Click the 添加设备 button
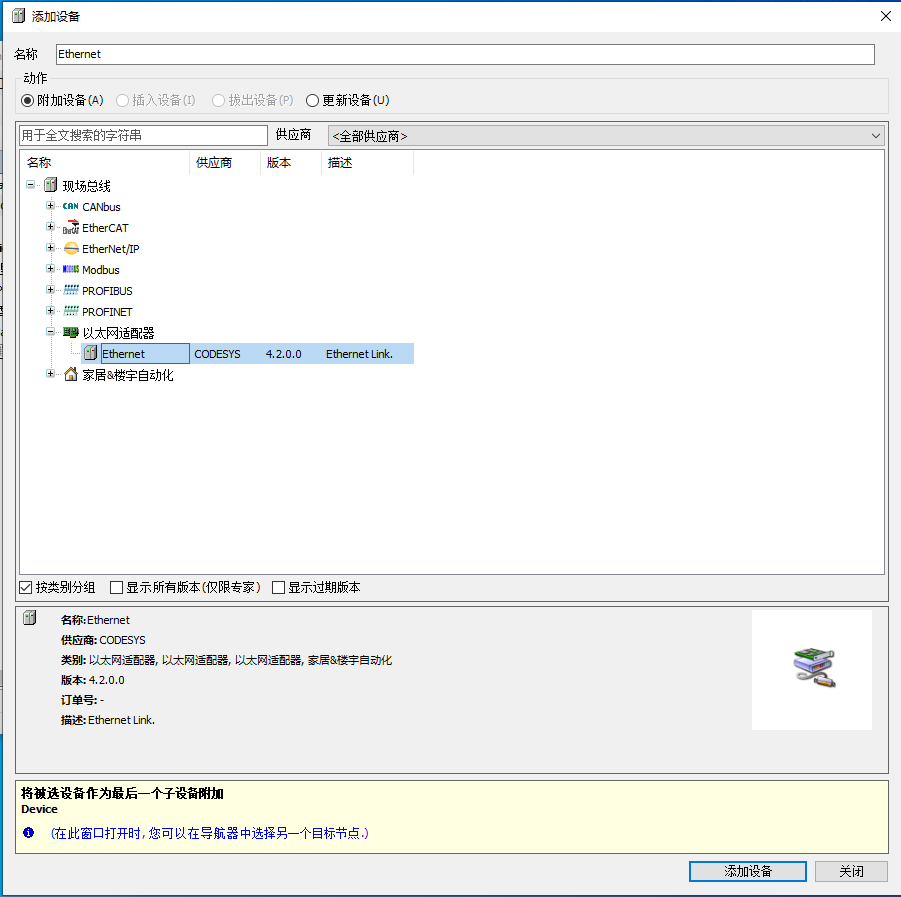The image size is (901, 897). coord(748,871)
